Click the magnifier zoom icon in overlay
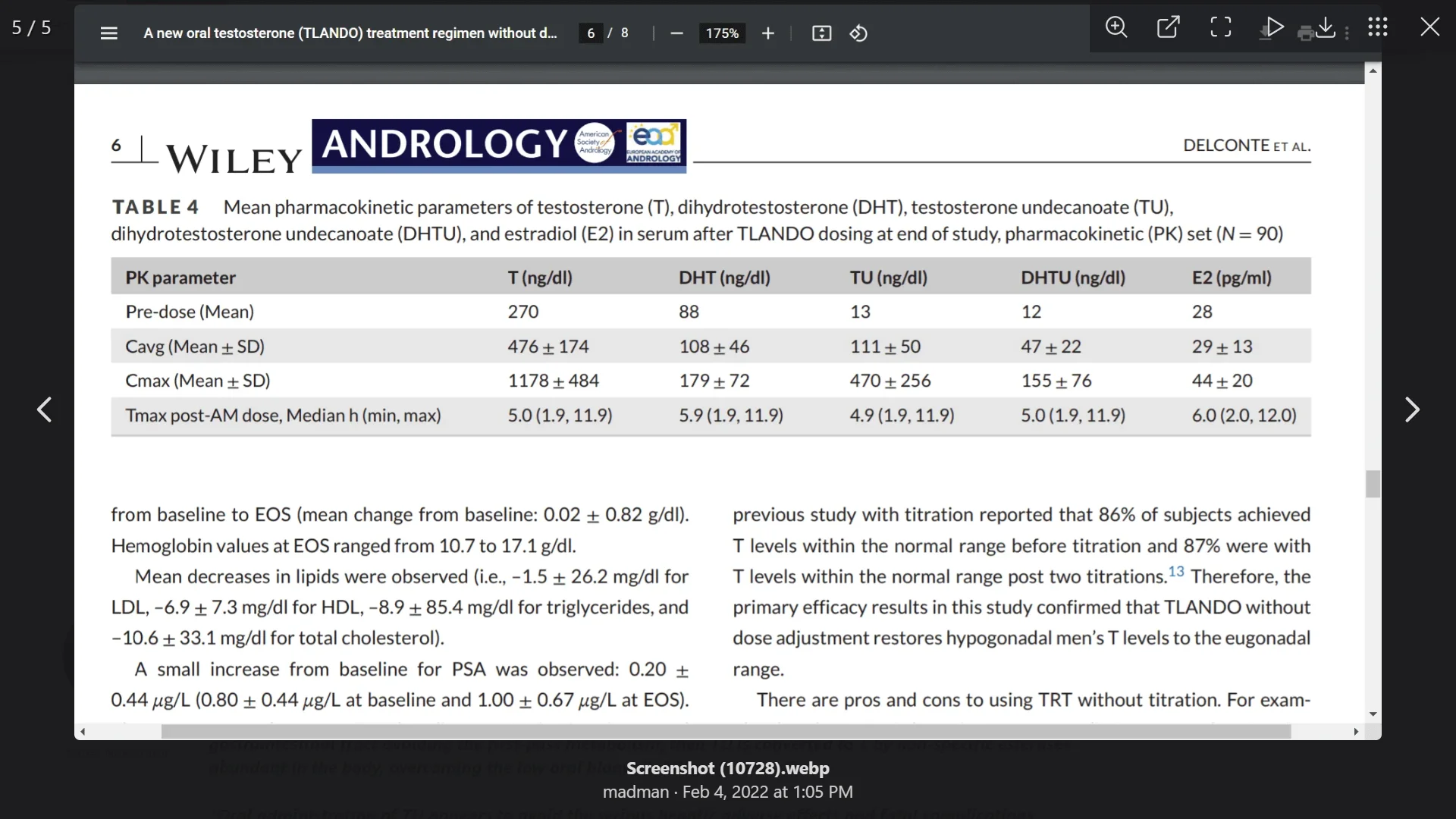1456x819 pixels. (x=1116, y=27)
